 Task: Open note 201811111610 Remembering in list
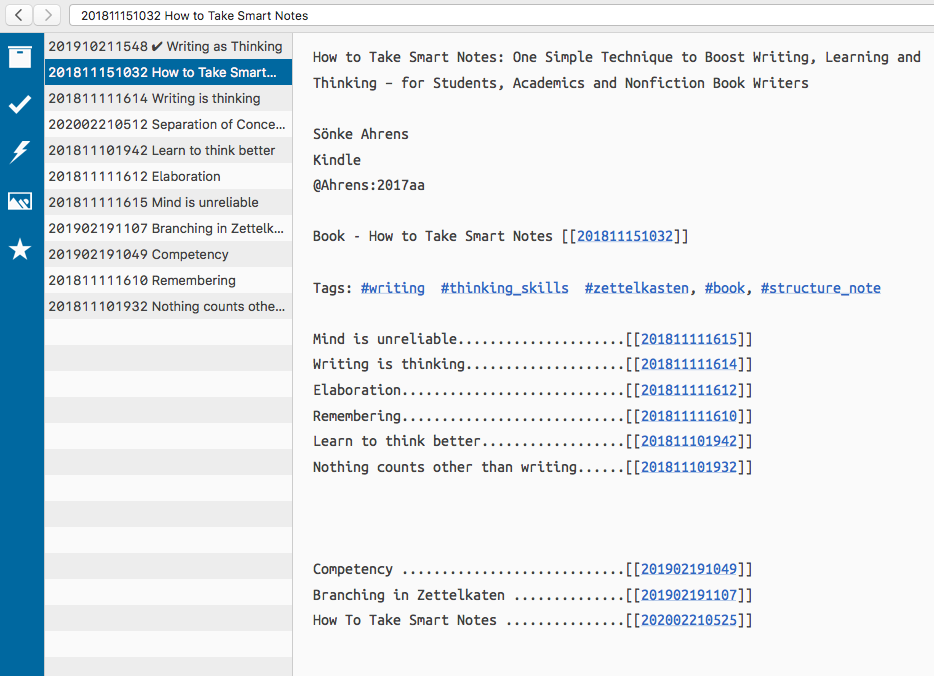(168, 281)
